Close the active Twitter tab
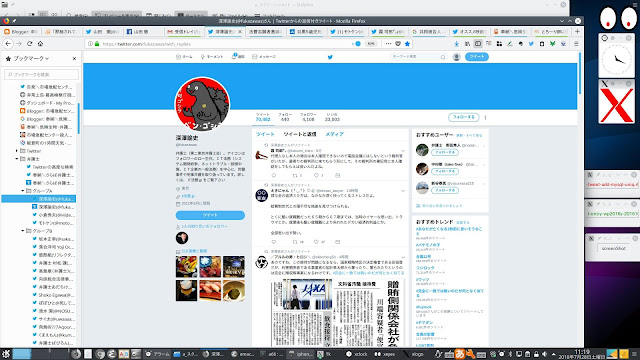This screenshot has height=360, width=640. coord(240,31)
